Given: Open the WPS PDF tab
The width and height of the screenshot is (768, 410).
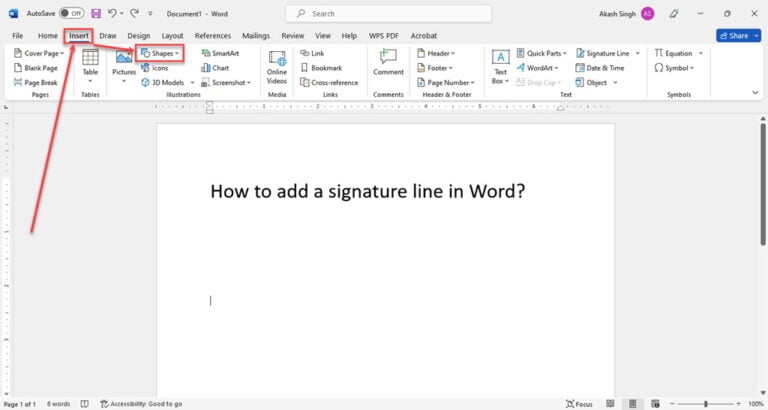Looking at the screenshot, I should coord(384,36).
